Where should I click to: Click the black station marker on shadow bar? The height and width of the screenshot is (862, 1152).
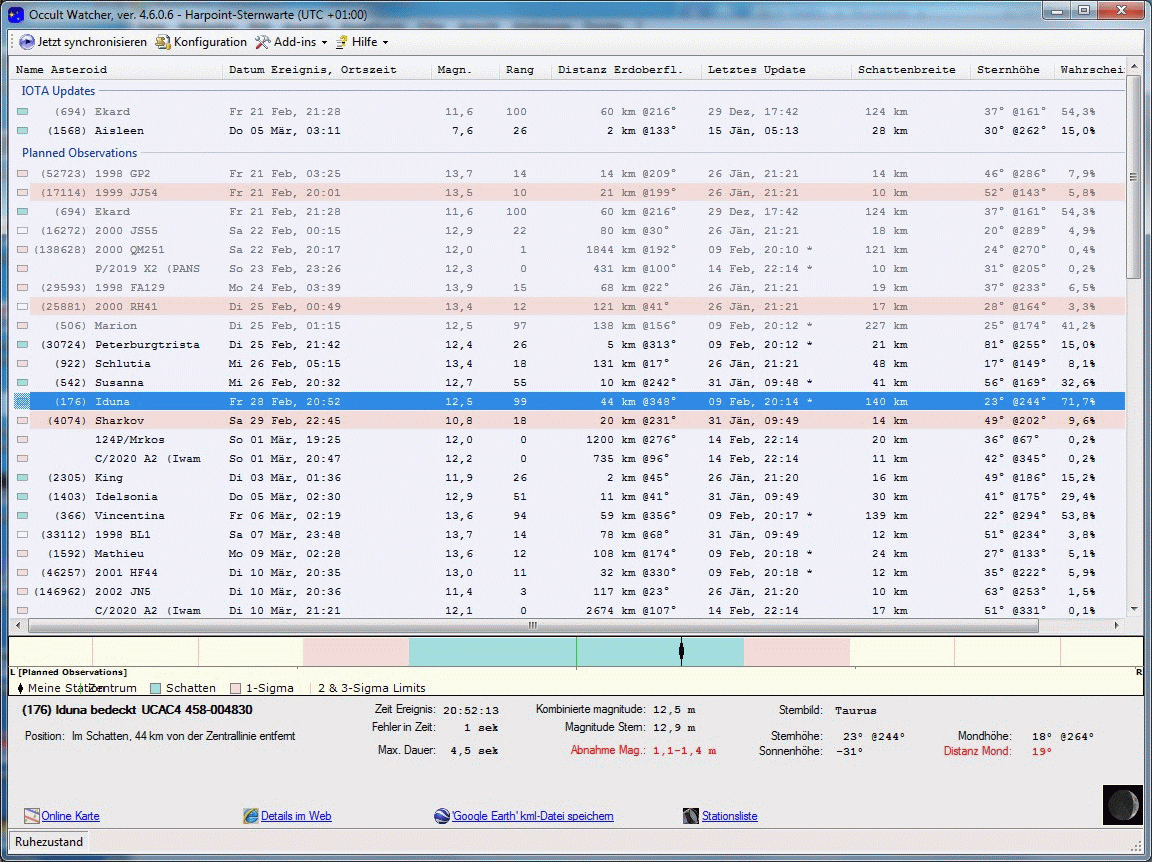click(x=681, y=652)
